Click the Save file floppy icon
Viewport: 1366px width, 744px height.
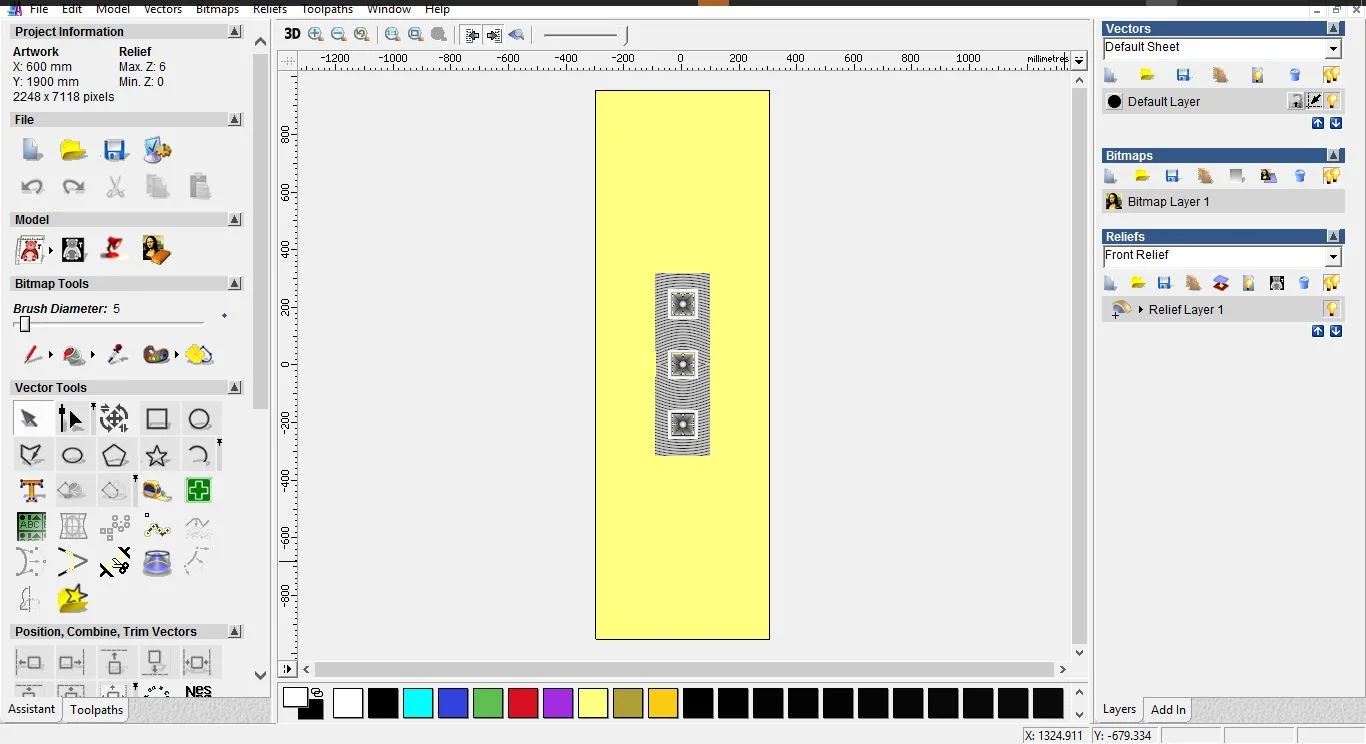[115, 151]
